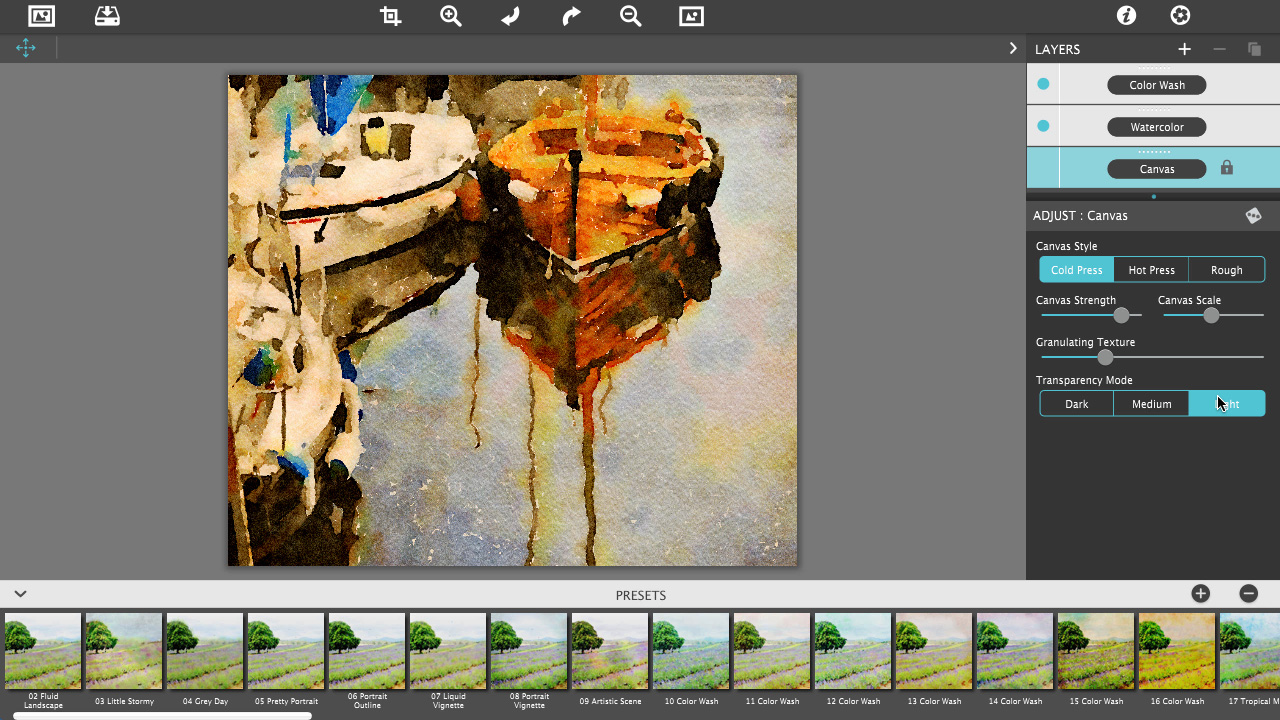Choose Cold Press canvas style
The image size is (1280, 720).
click(1077, 270)
